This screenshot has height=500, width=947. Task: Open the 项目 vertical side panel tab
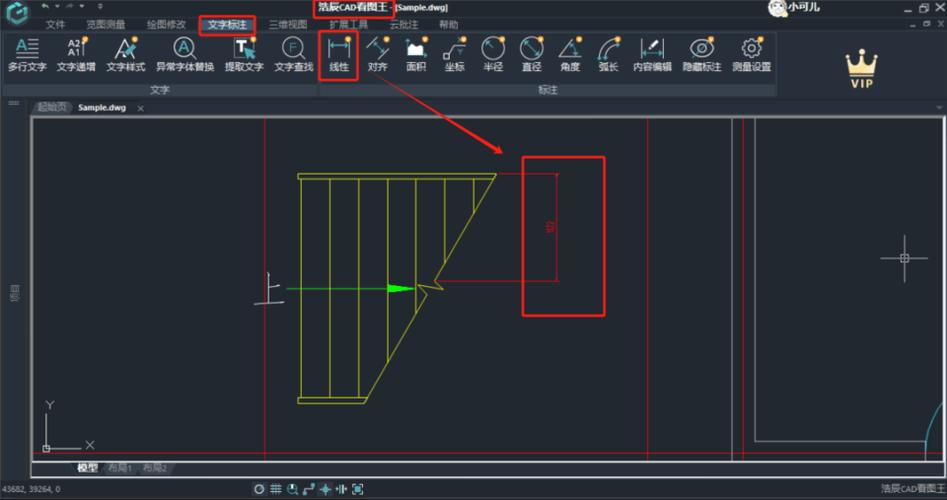point(14,294)
